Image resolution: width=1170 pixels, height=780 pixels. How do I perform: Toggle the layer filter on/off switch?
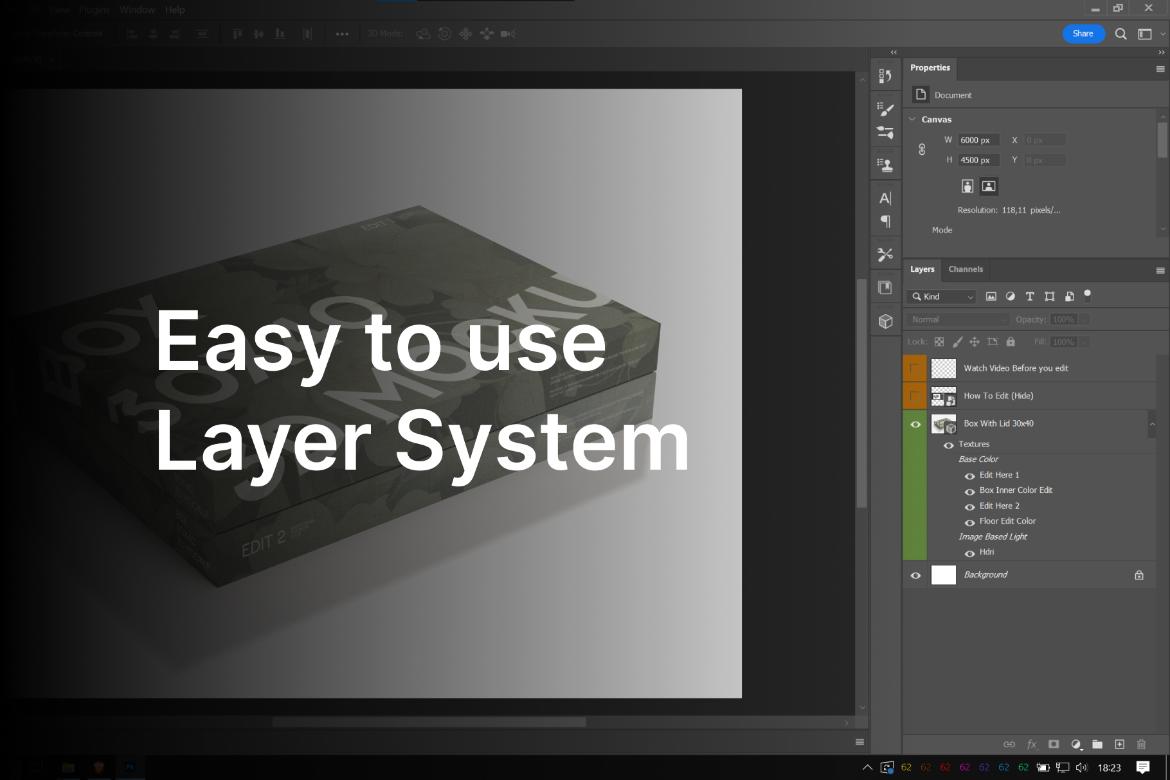1087,294
